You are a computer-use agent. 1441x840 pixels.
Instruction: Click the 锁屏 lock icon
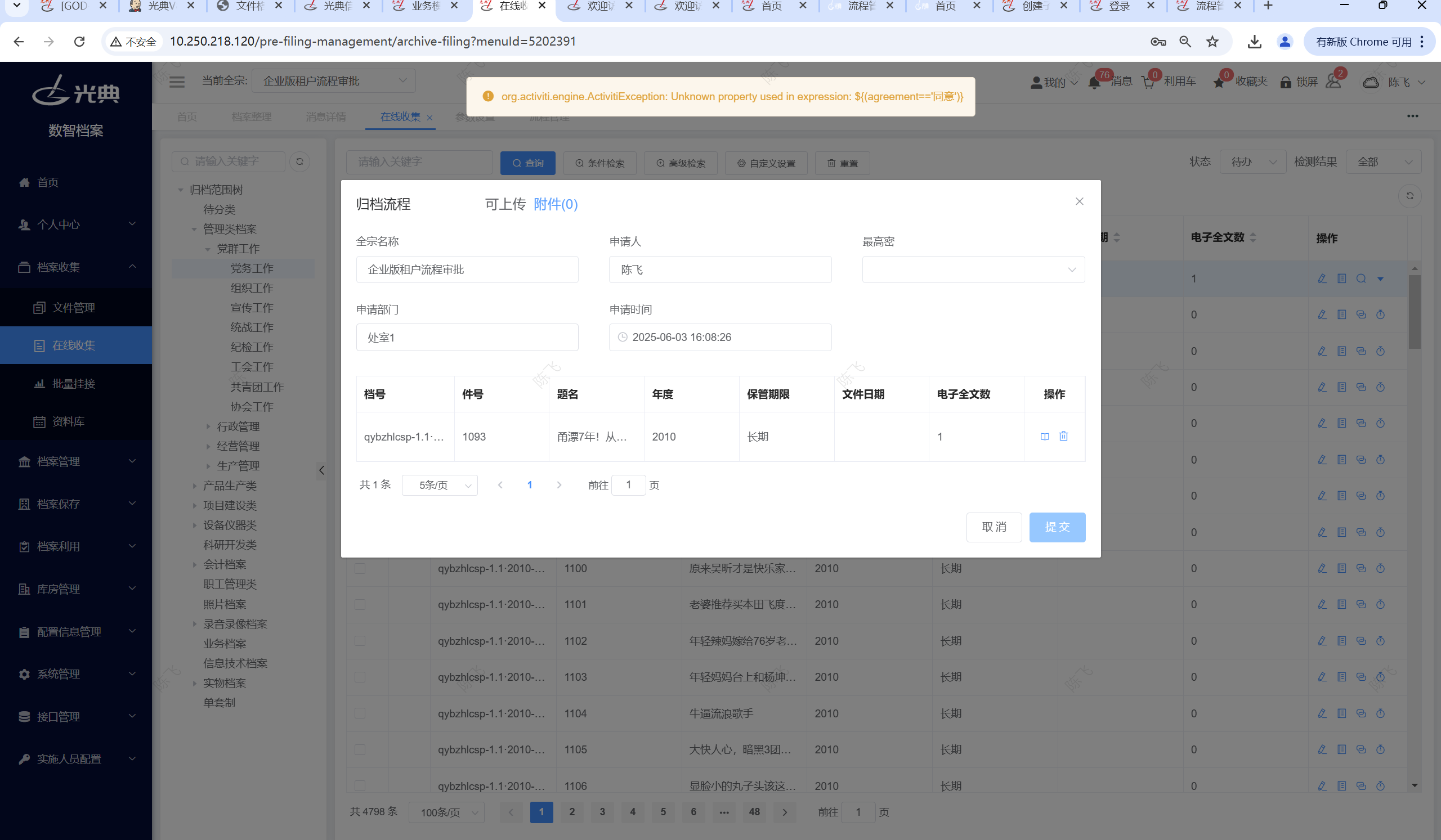click(x=1286, y=82)
